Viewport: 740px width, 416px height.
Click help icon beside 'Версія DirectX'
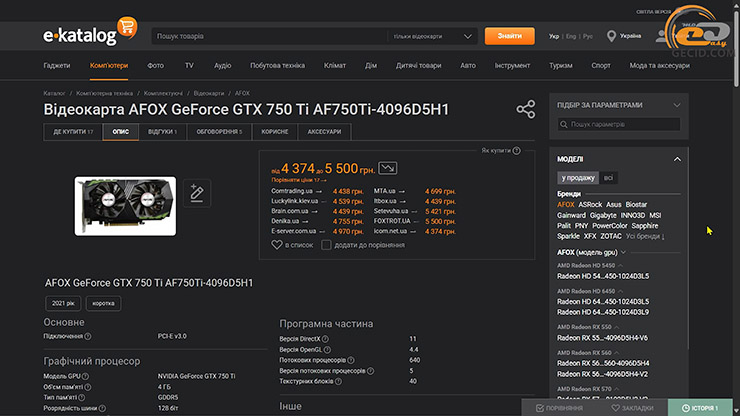(325, 339)
